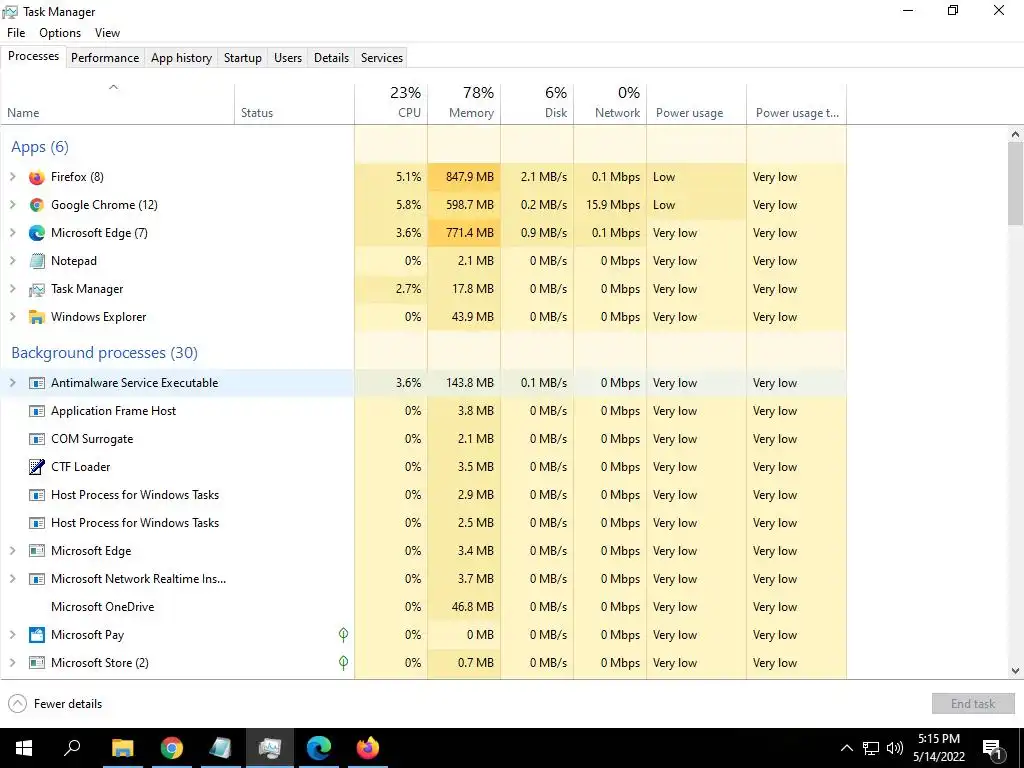Click the taskbar volume speaker icon
The image size is (1024, 768).
point(895,748)
